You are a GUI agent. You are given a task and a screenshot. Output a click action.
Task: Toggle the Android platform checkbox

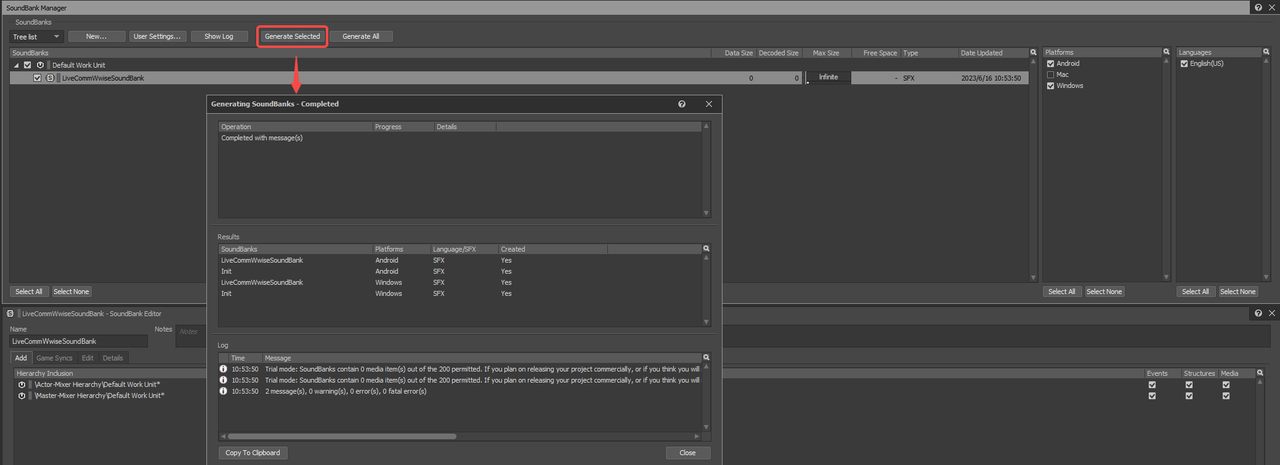1050,63
